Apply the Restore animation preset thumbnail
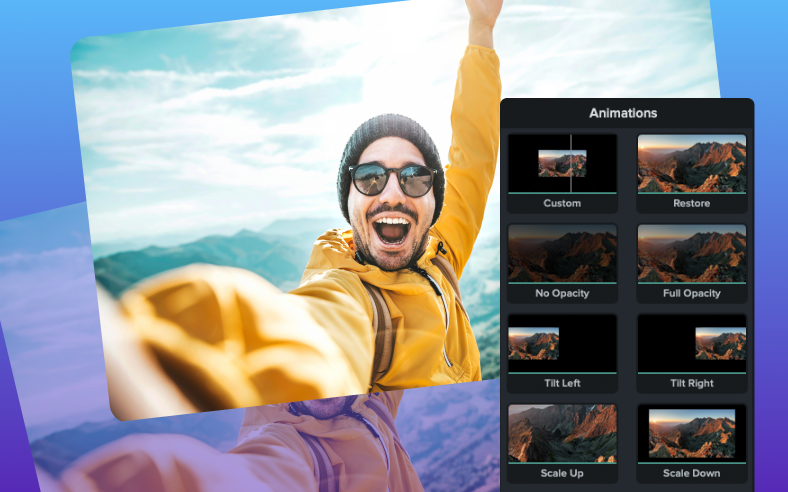The image size is (788, 492). pos(691,163)
